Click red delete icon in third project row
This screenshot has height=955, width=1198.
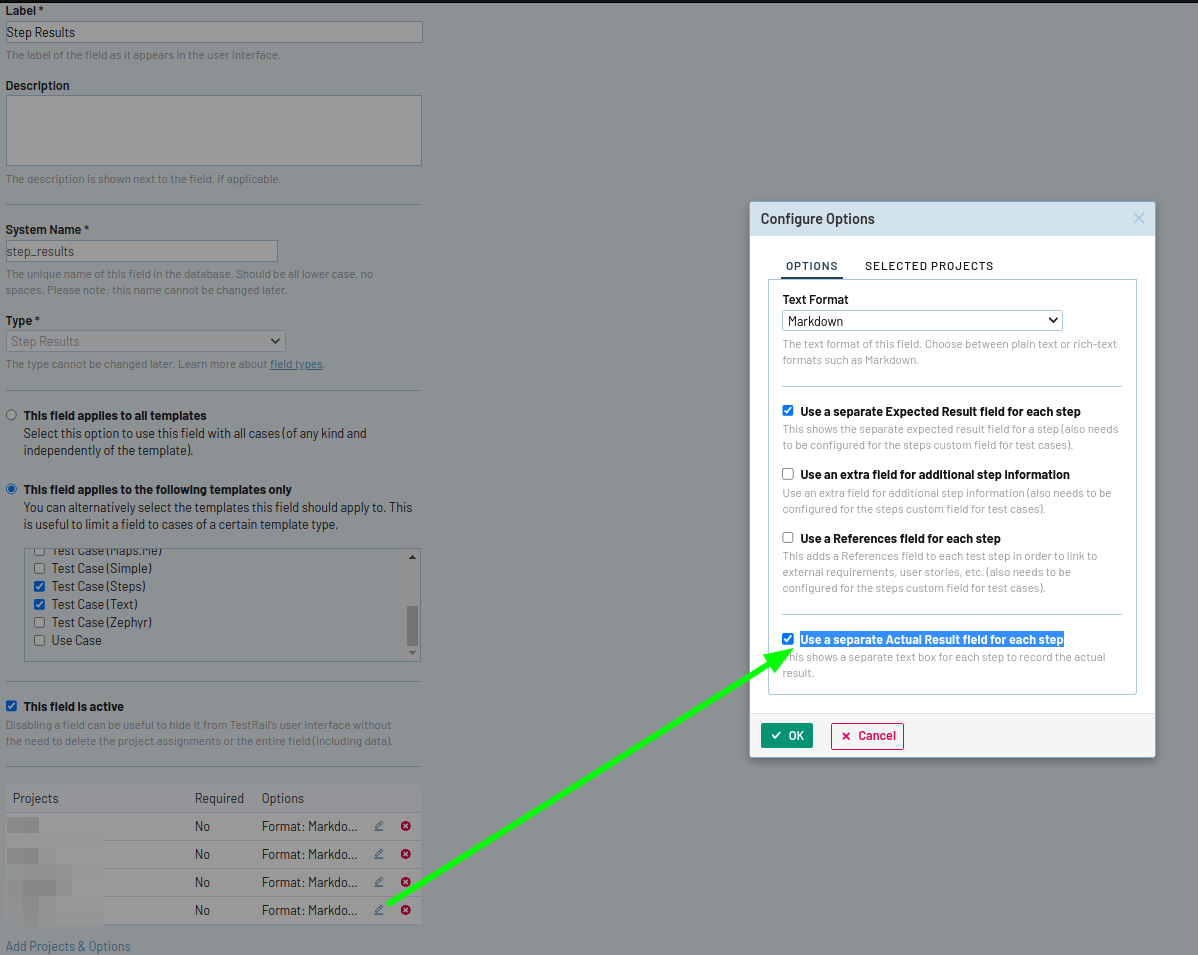(406, 882)
